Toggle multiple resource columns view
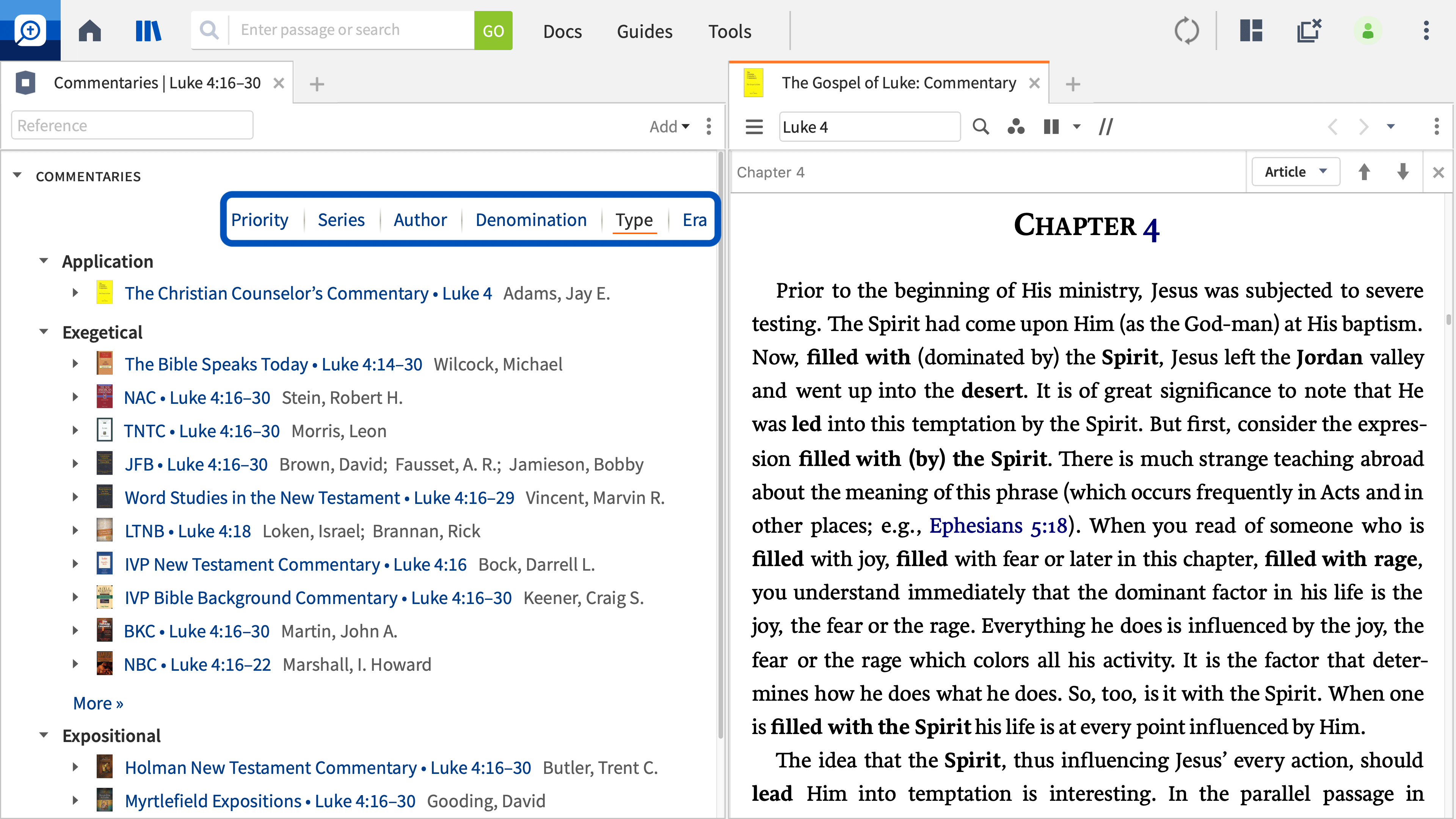The image size is (1456, 819). (x=1051, y=127)
